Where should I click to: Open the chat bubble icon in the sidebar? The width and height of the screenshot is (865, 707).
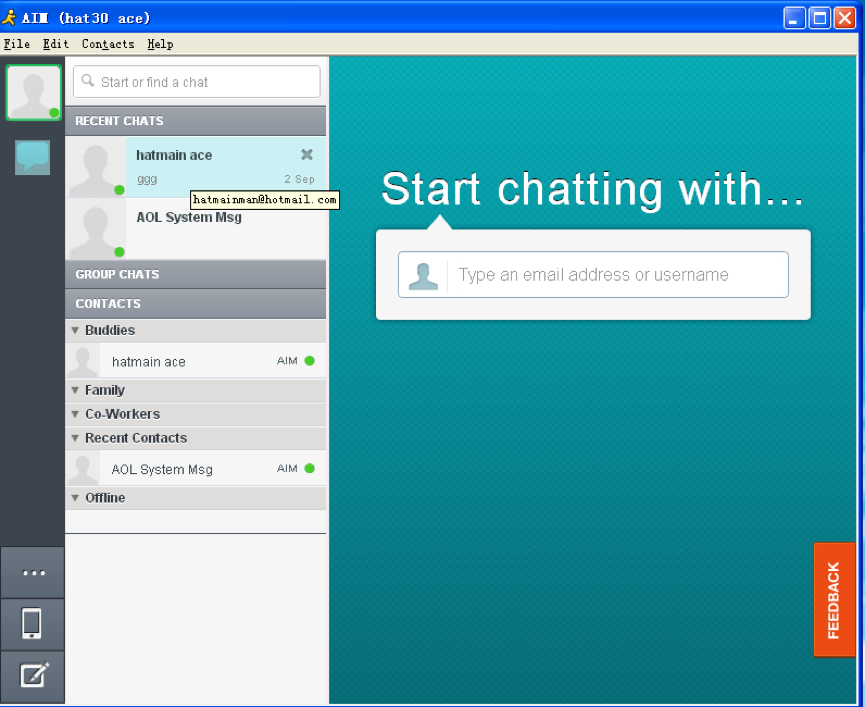coord(33,157)
